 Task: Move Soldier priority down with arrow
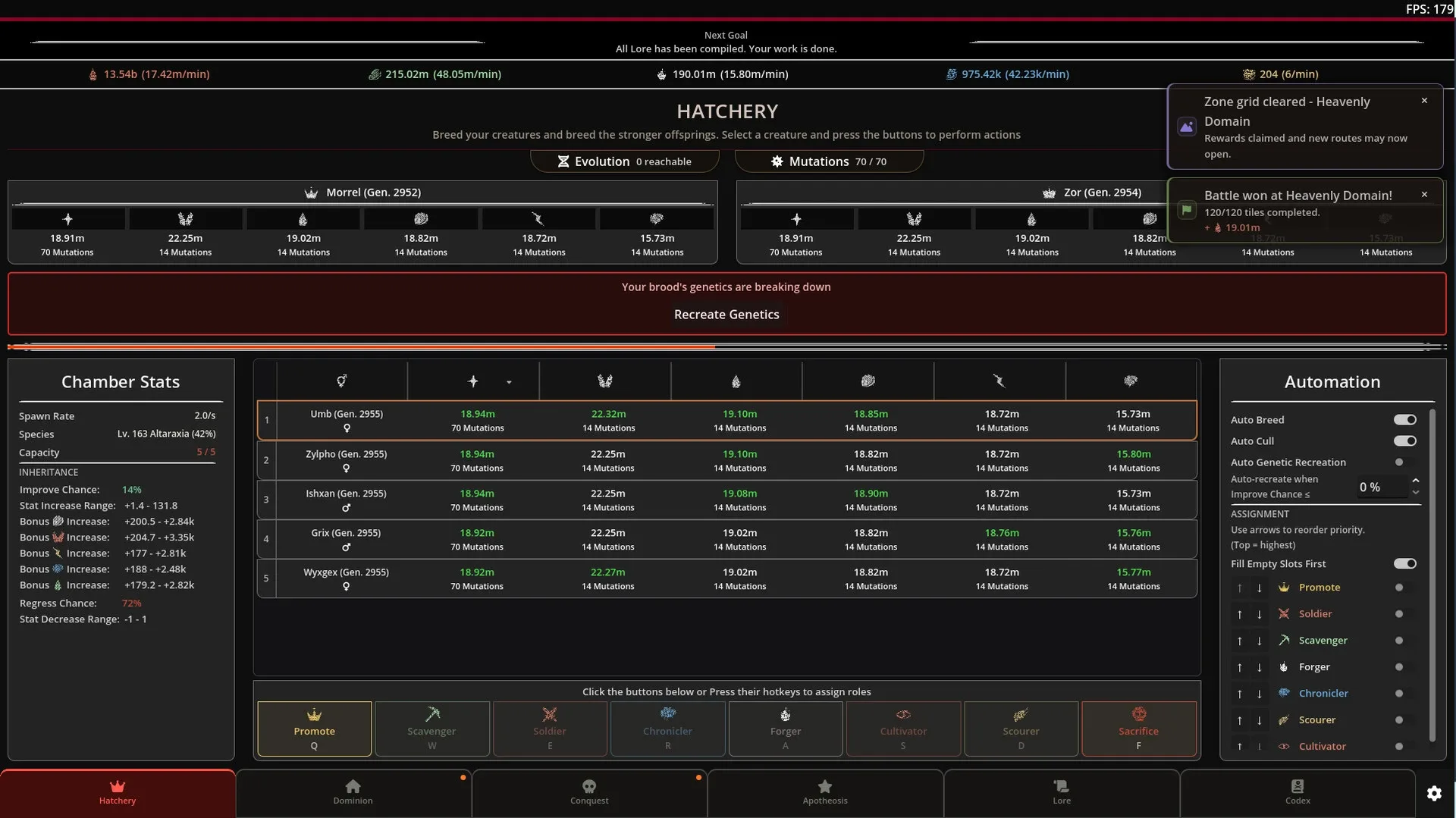tap(1260, 615)
